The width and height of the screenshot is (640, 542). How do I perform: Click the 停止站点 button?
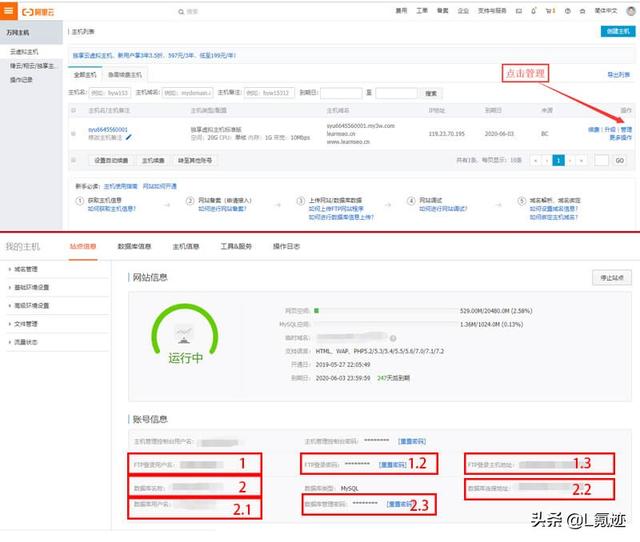coord(612,278)
